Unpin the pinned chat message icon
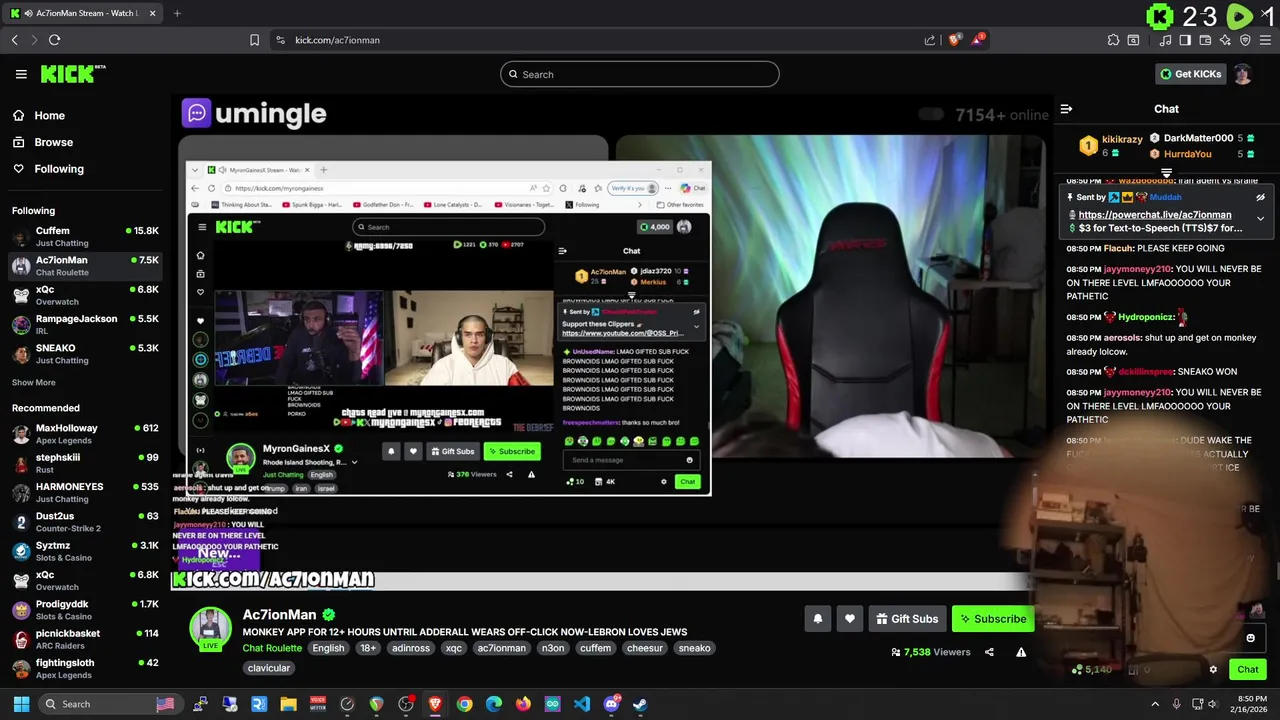1280x720 pixels. tap(1260, 198)
